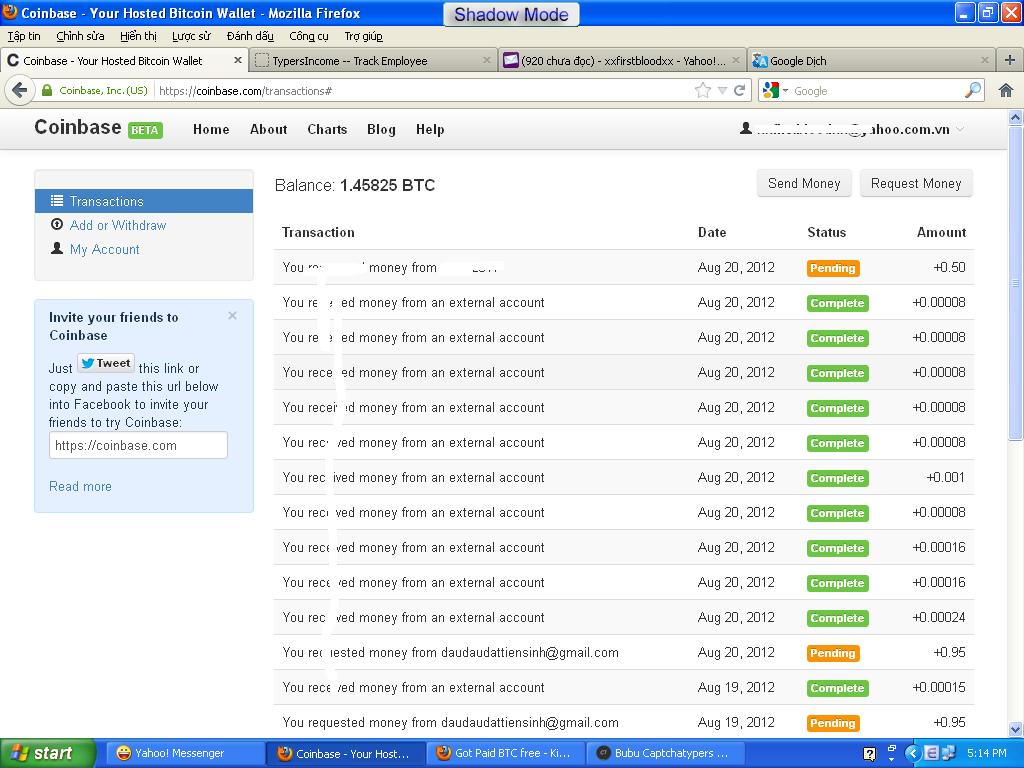The image size is (1024, 768).
Task: Close the Coinbase browser tab
Action: [x=238, y=60]
